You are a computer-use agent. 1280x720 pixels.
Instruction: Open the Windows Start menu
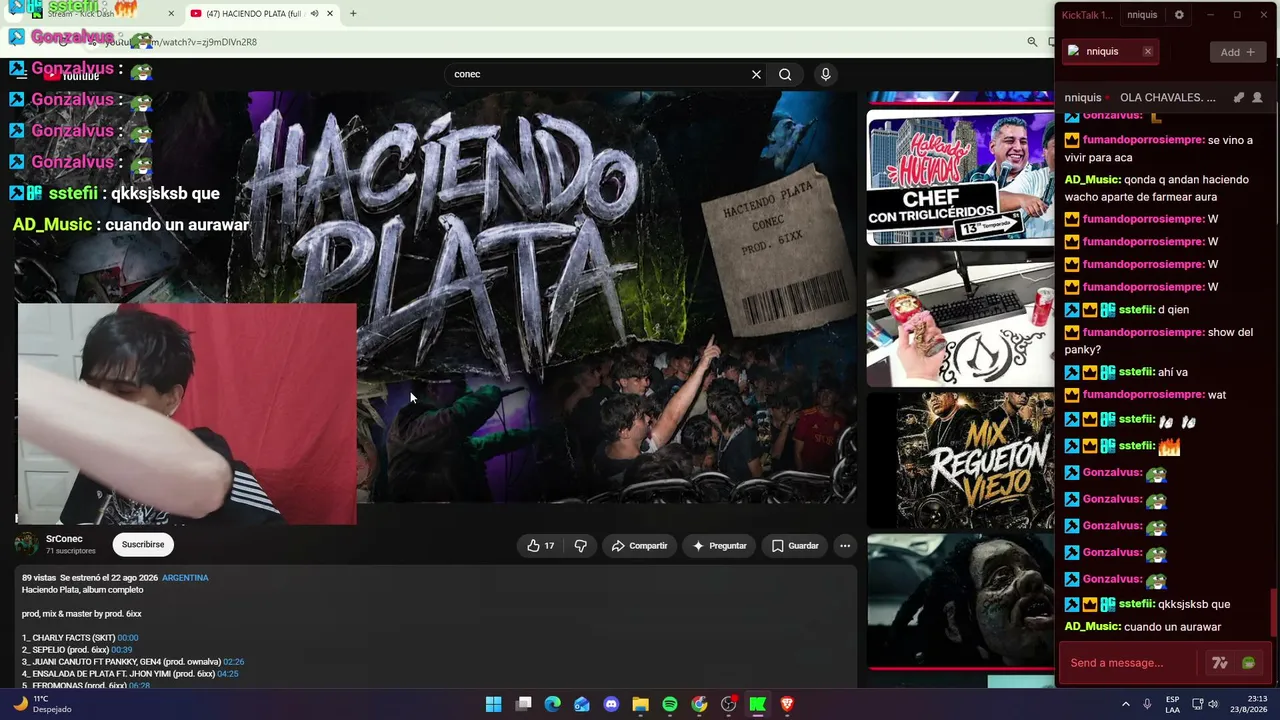pyautogui.click(x=494, y=704)
